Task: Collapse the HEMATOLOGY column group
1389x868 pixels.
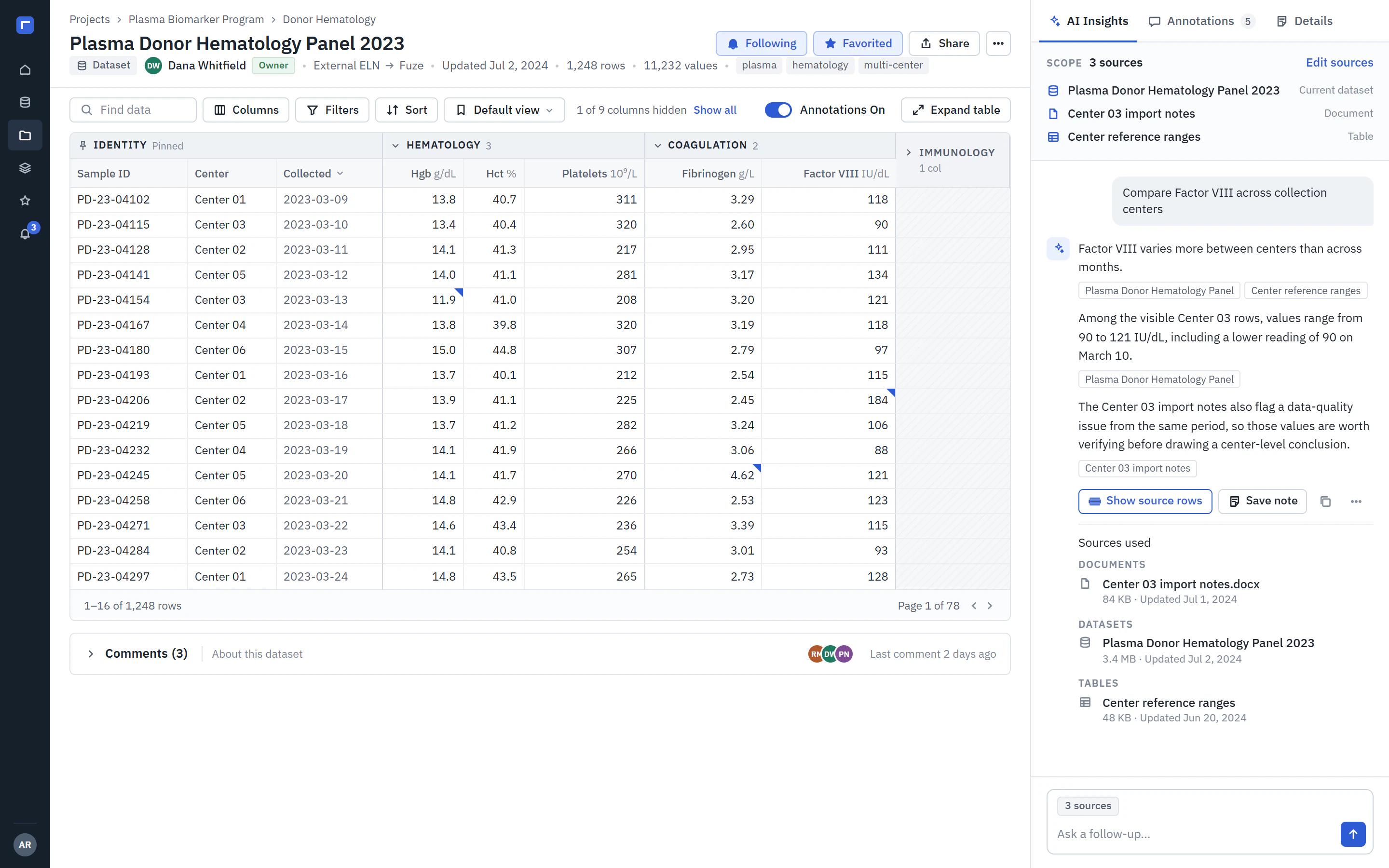Action: point(395,145)
